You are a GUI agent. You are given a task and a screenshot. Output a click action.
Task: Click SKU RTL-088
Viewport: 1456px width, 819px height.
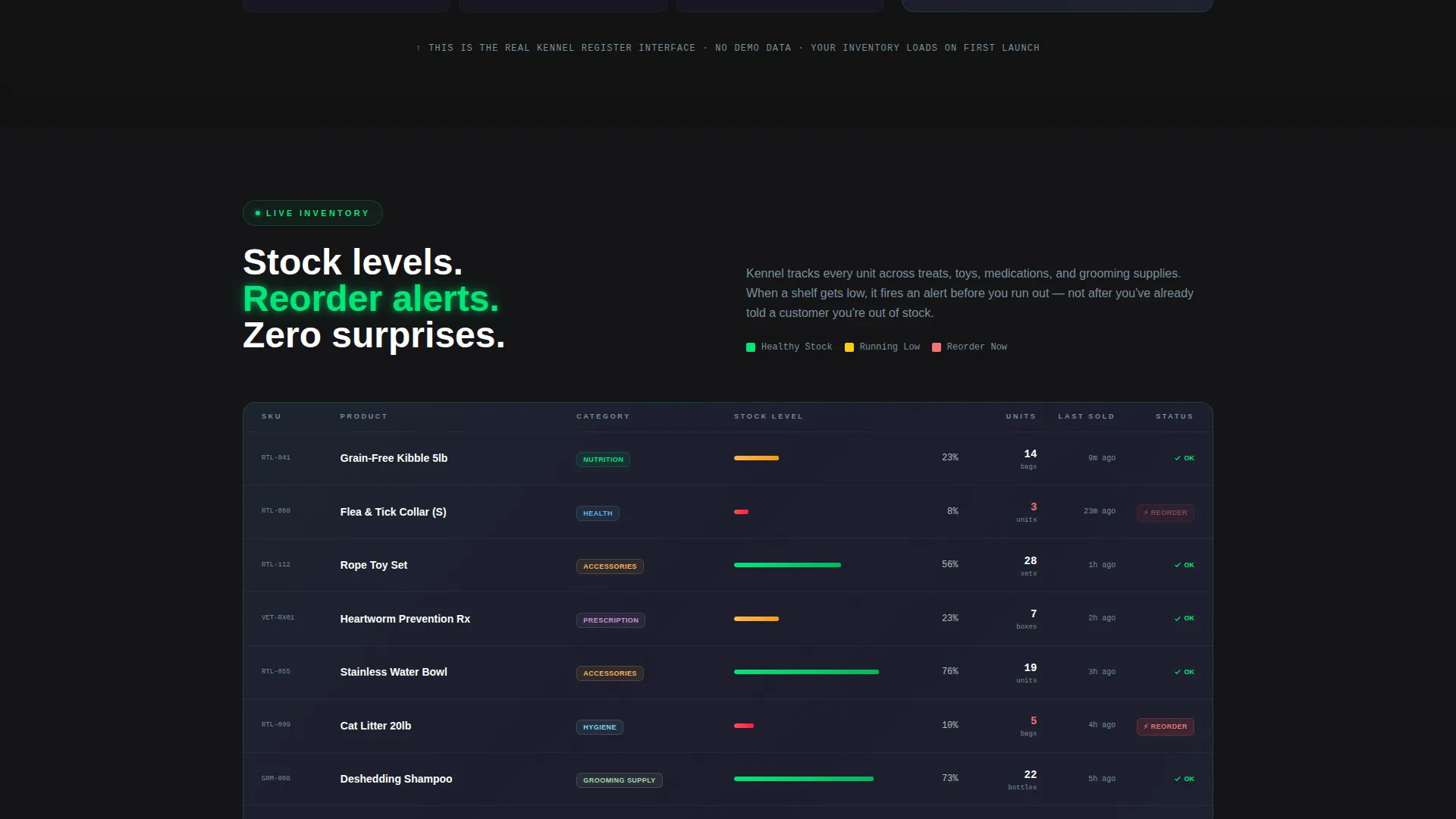pos(276,511)
